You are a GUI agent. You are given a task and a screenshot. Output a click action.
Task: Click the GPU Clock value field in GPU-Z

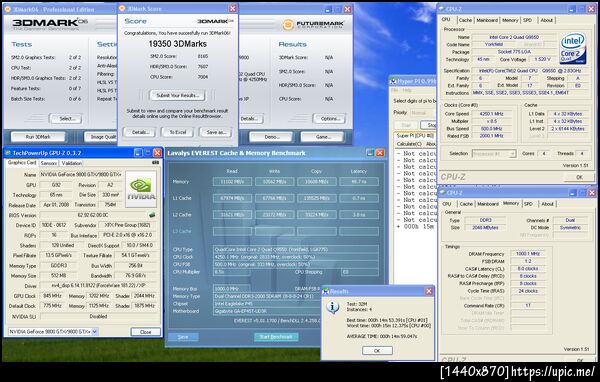pos(51,296)
